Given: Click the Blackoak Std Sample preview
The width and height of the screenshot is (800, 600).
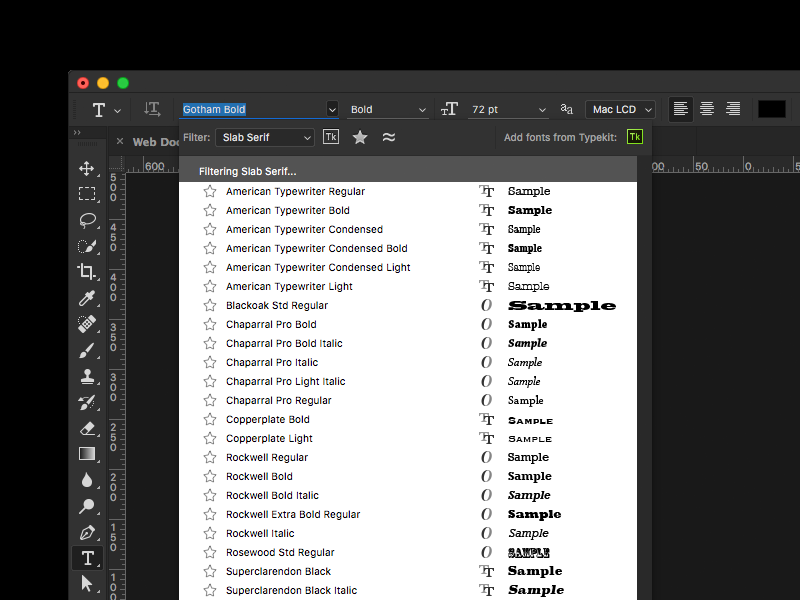Looking at the screenshot, I should (x=562, y=306).
